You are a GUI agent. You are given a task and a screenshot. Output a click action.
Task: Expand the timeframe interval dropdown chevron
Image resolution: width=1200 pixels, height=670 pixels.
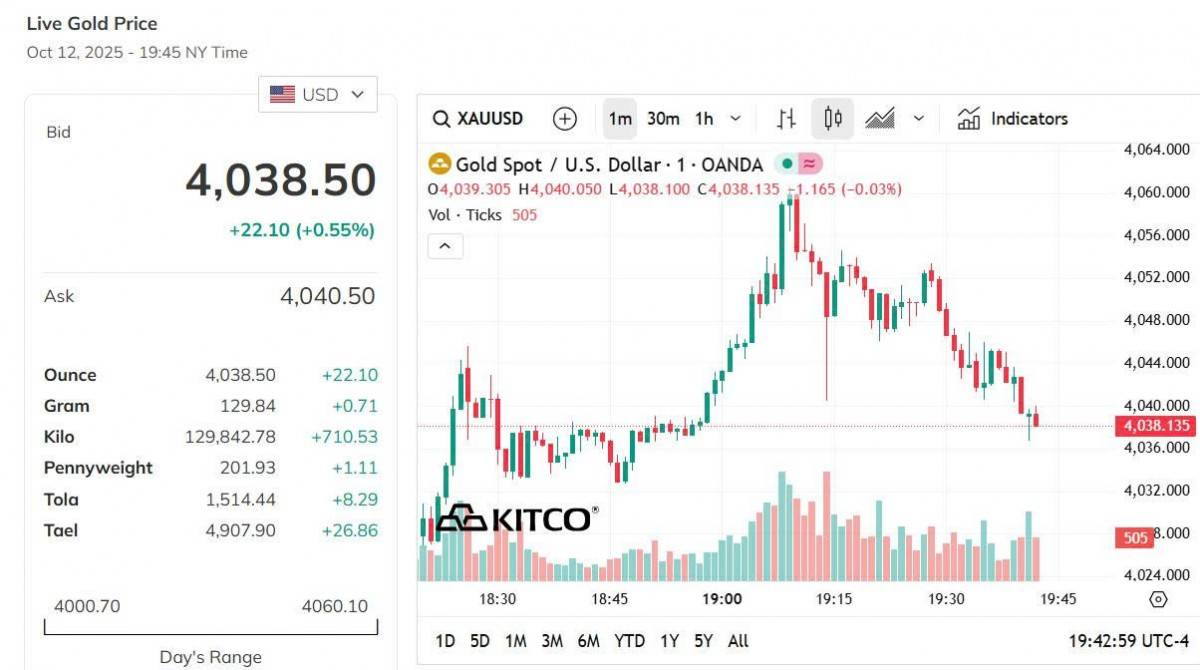click(x=734, y=118)
